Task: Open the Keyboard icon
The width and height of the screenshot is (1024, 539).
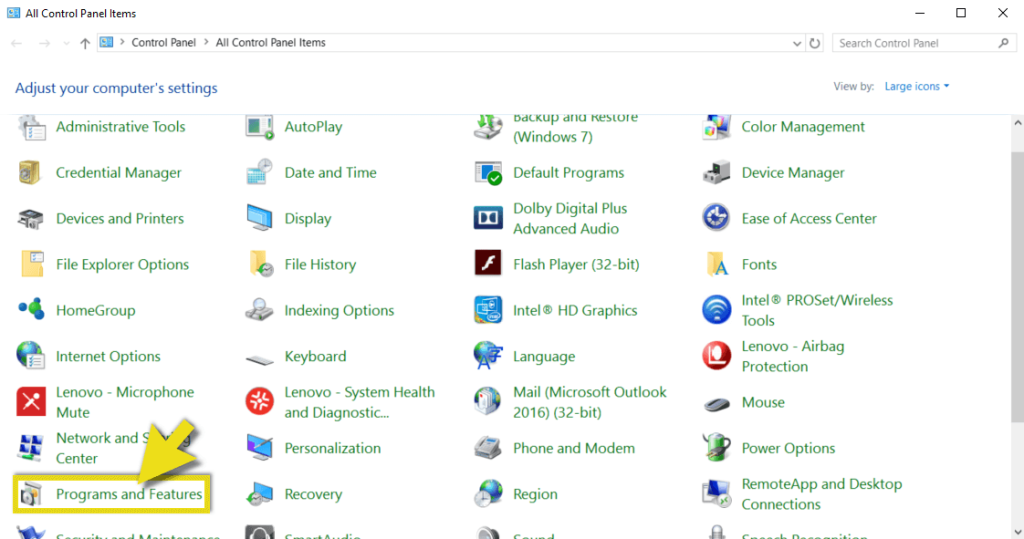Action: point(259,359)
